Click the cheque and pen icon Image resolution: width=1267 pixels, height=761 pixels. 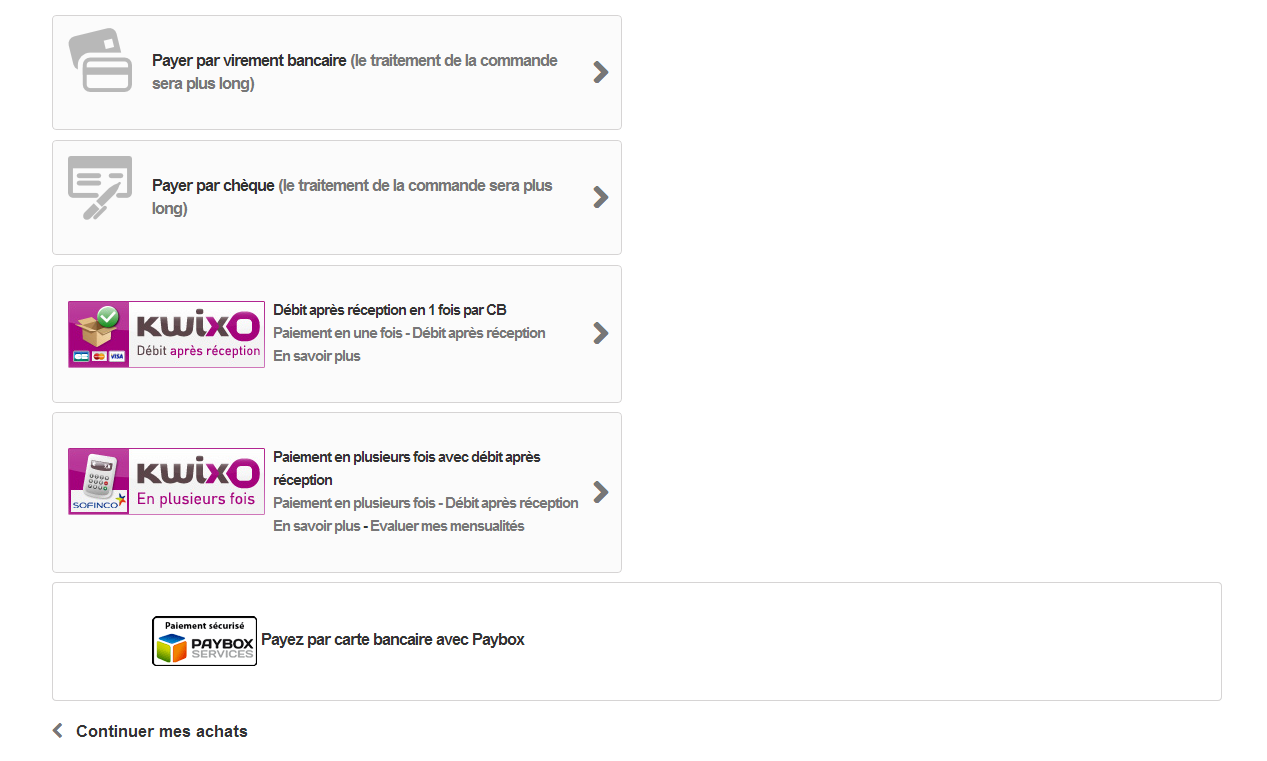tap(100, 188)
